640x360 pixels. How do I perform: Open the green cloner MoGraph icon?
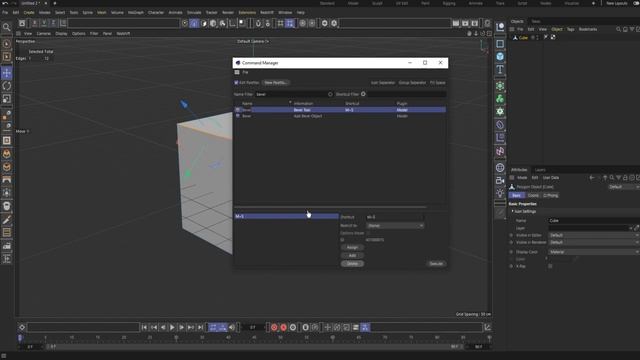500,99
